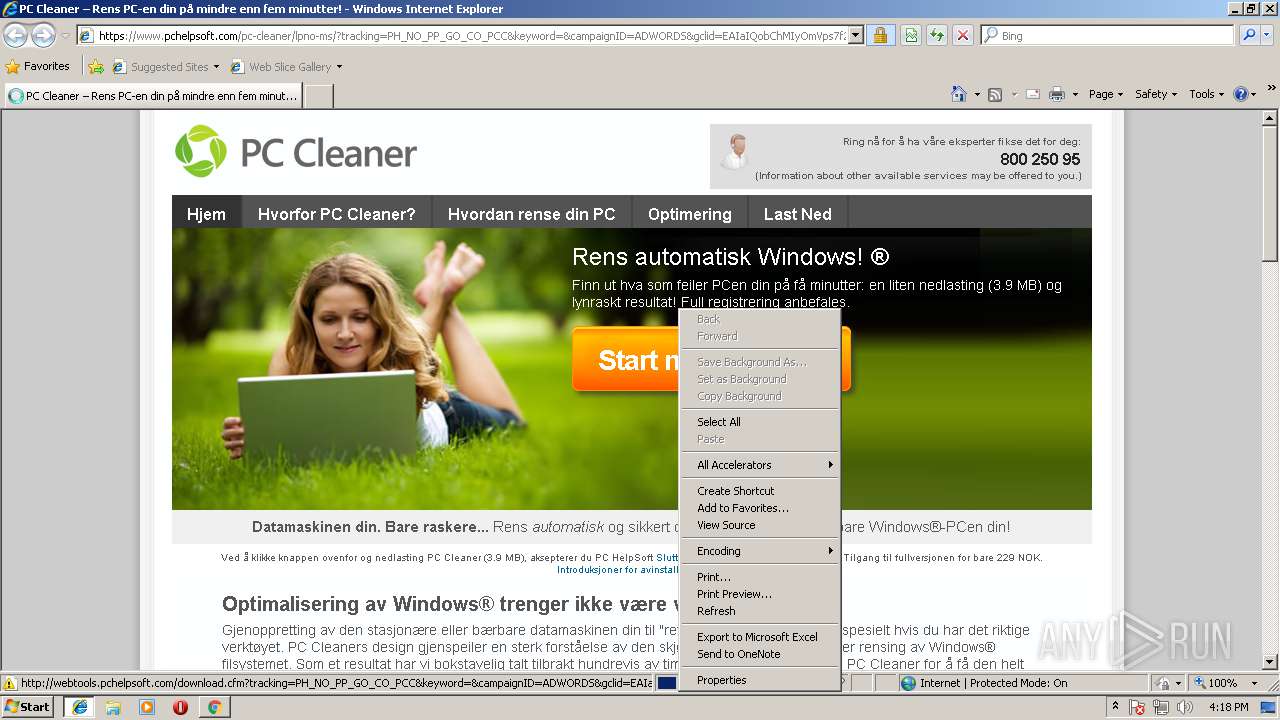Click the Bing search magnifier button
1280x720 pixels.
1248,35
